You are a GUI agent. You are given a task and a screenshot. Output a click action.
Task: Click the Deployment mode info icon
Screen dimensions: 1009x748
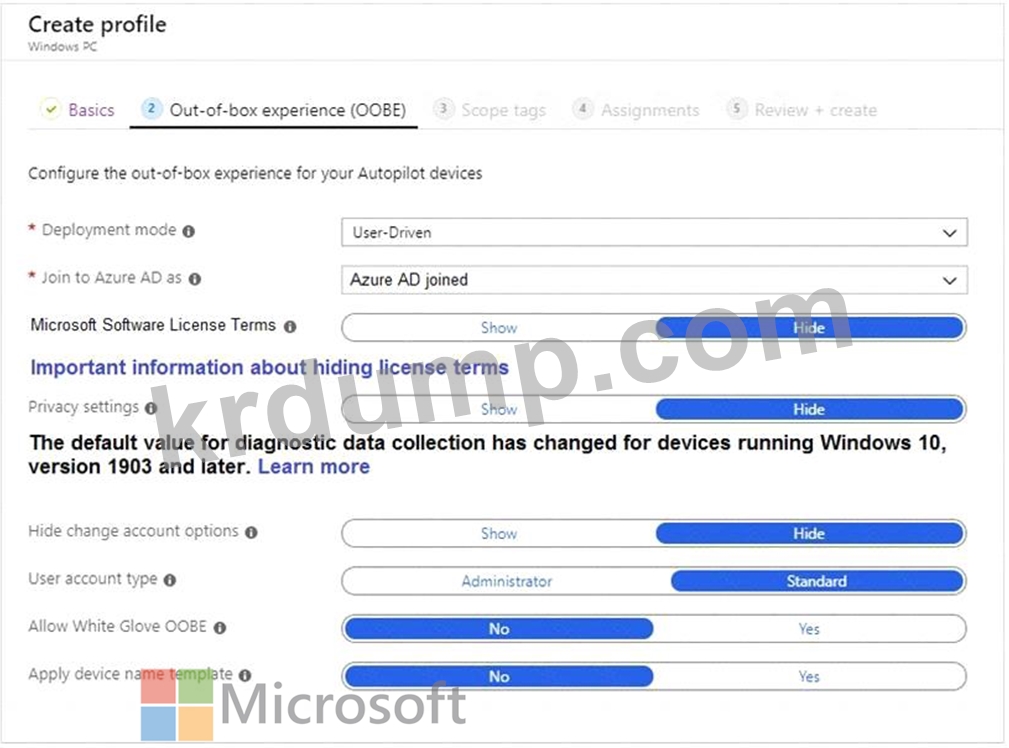click(189, 231)
